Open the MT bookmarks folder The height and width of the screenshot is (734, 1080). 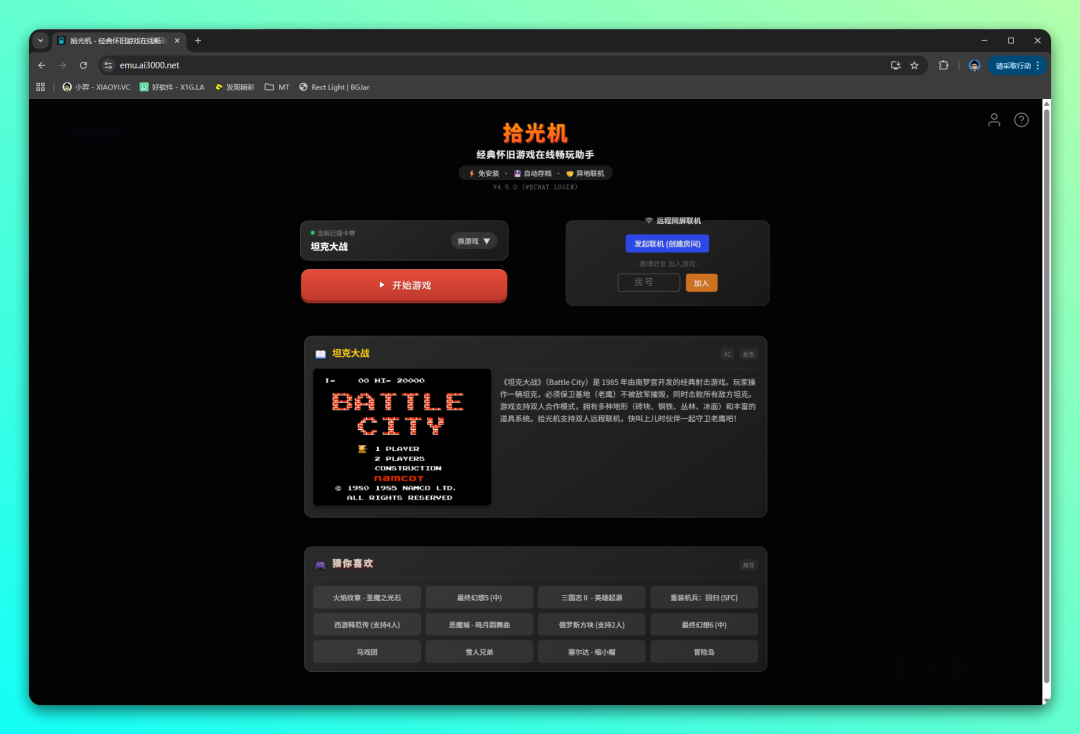pyautogui.click(x=277, y=87)
